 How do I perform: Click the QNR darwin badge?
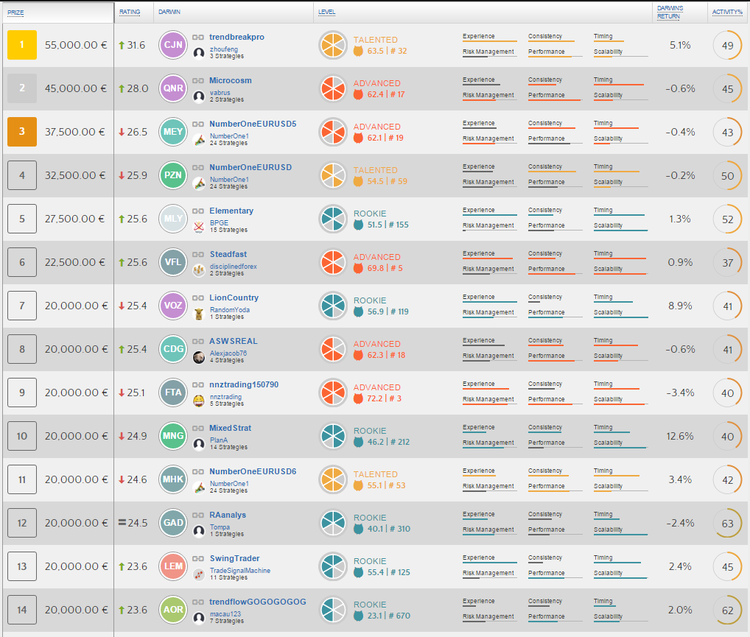tap(173, 88)
